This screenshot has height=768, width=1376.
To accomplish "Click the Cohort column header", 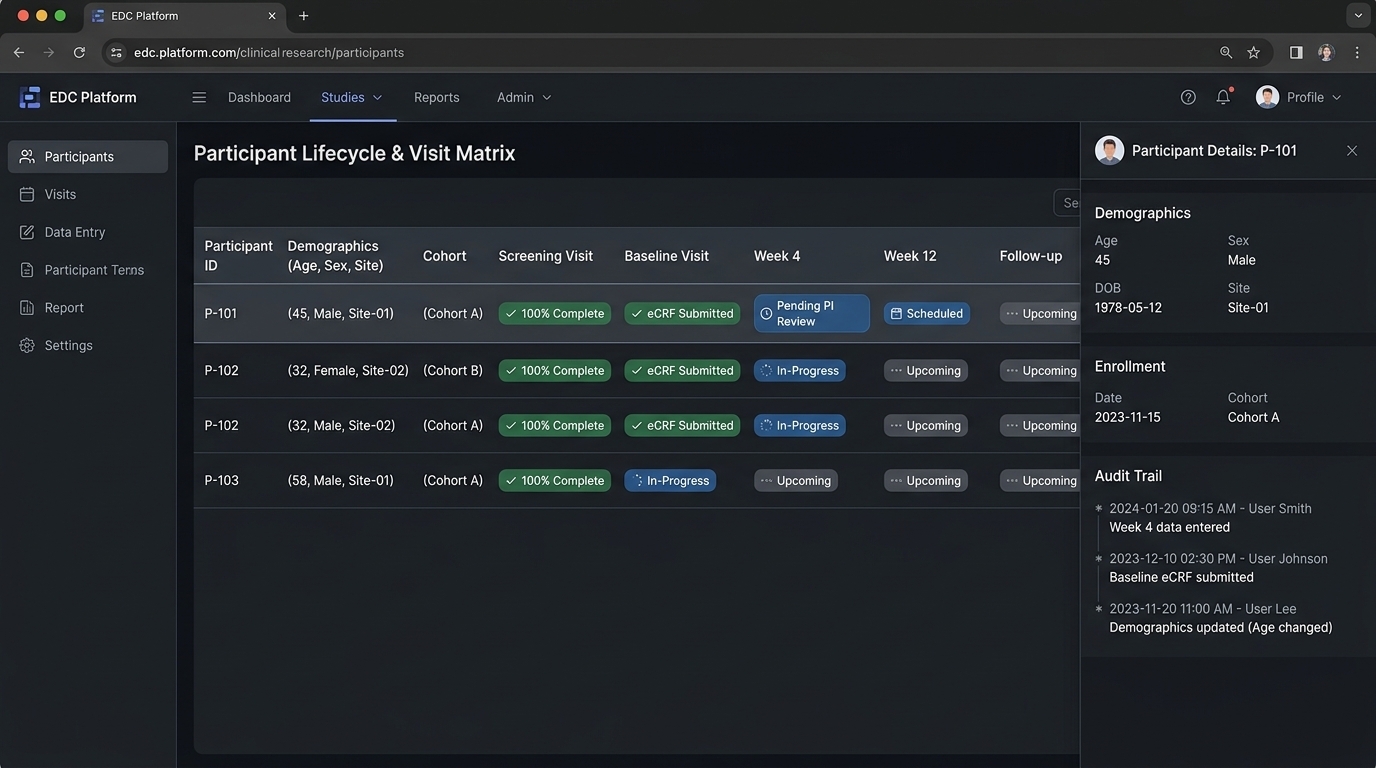I will (x=445, y=256).
